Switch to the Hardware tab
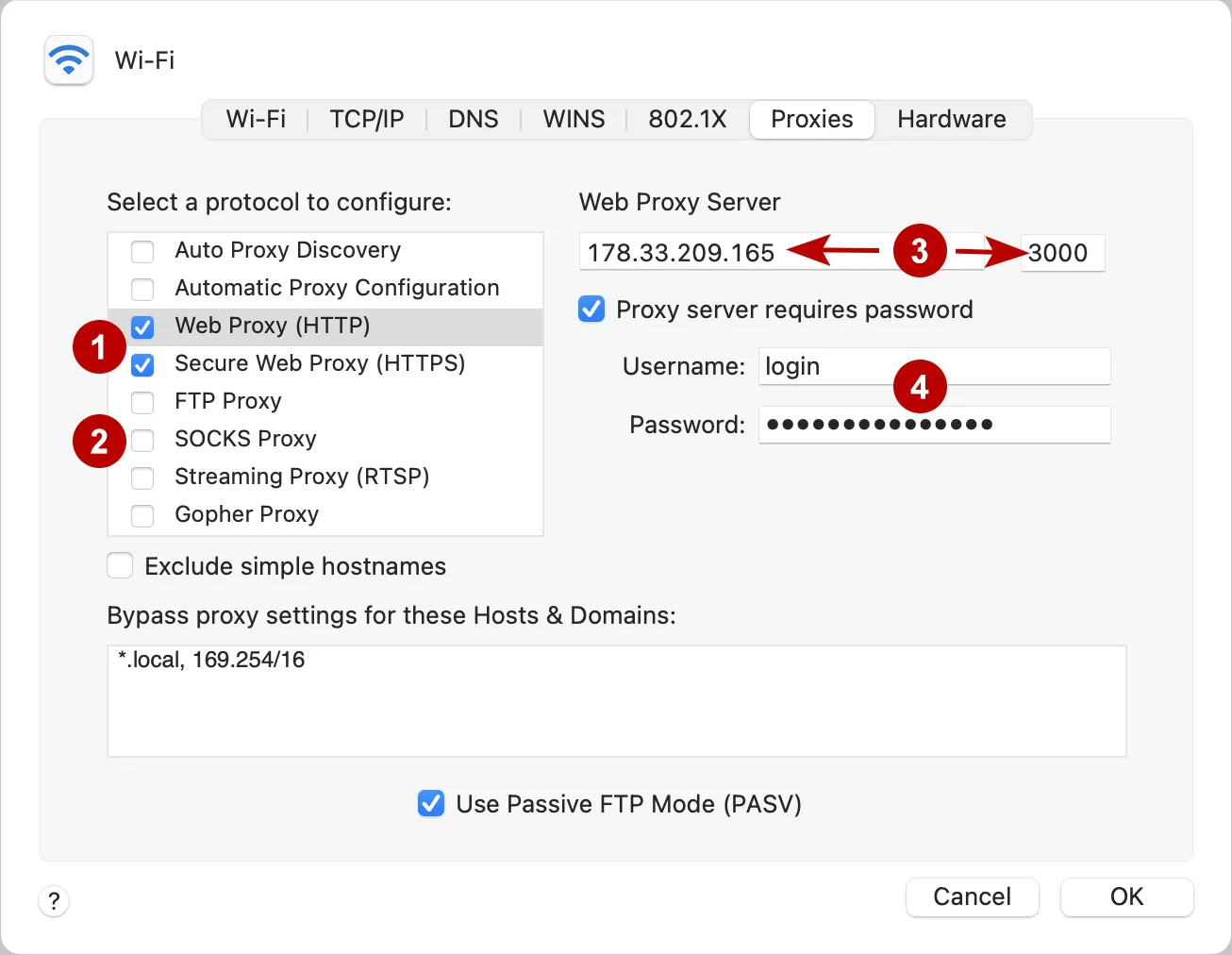This screenshot has height=955, width=1232. pyautogui.click(x=952, y=119)
